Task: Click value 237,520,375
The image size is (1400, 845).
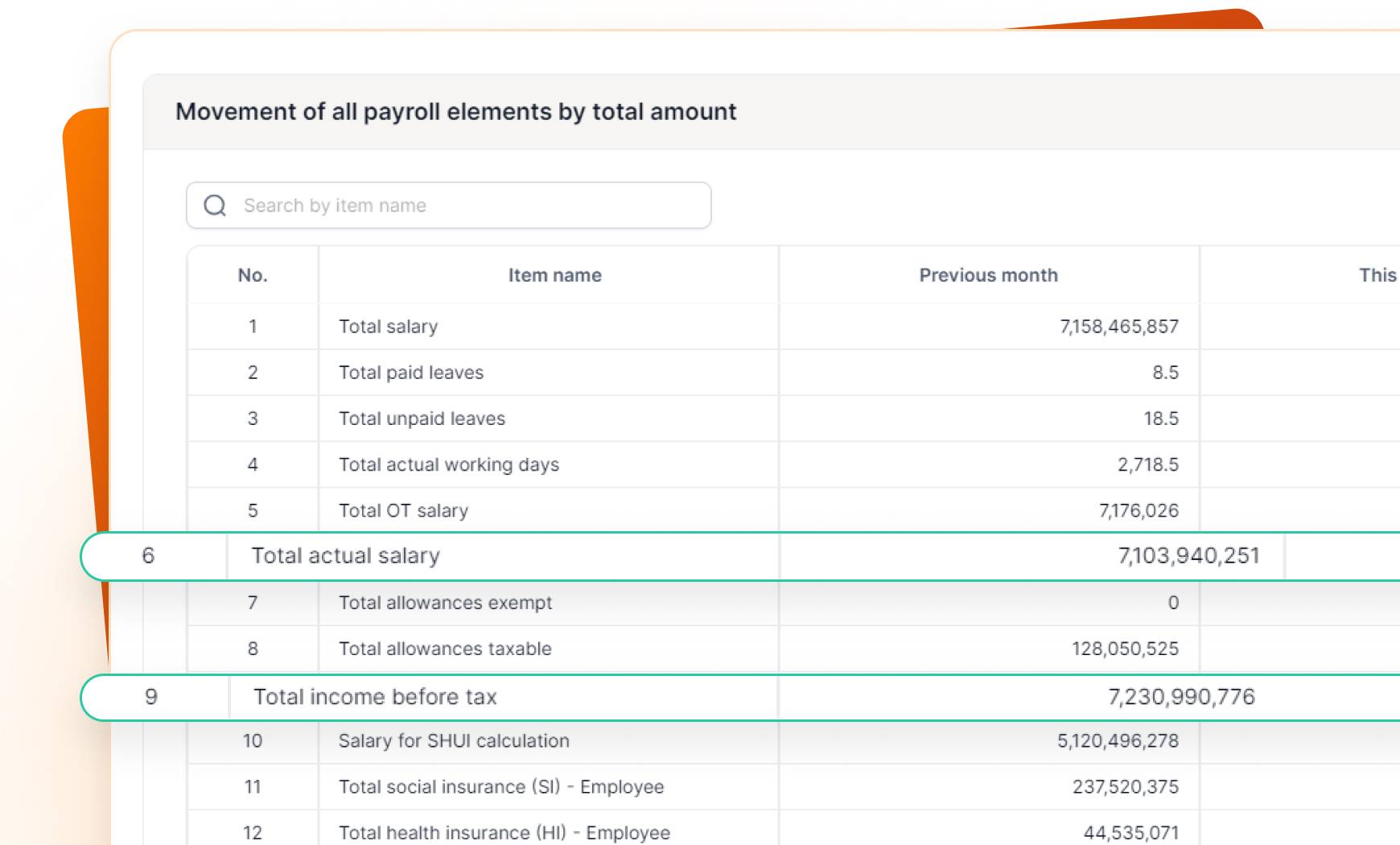Action: tap(1125, 787)
